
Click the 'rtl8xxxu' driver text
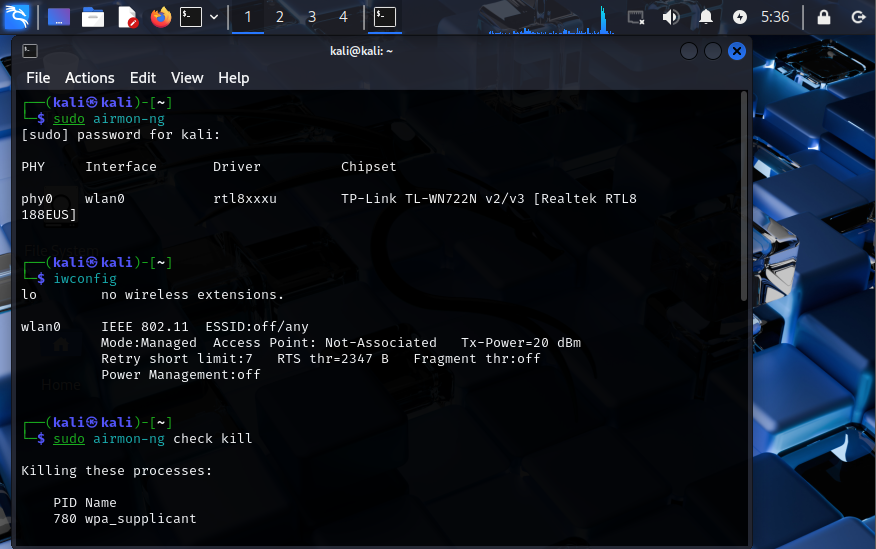tap(245, 199)
